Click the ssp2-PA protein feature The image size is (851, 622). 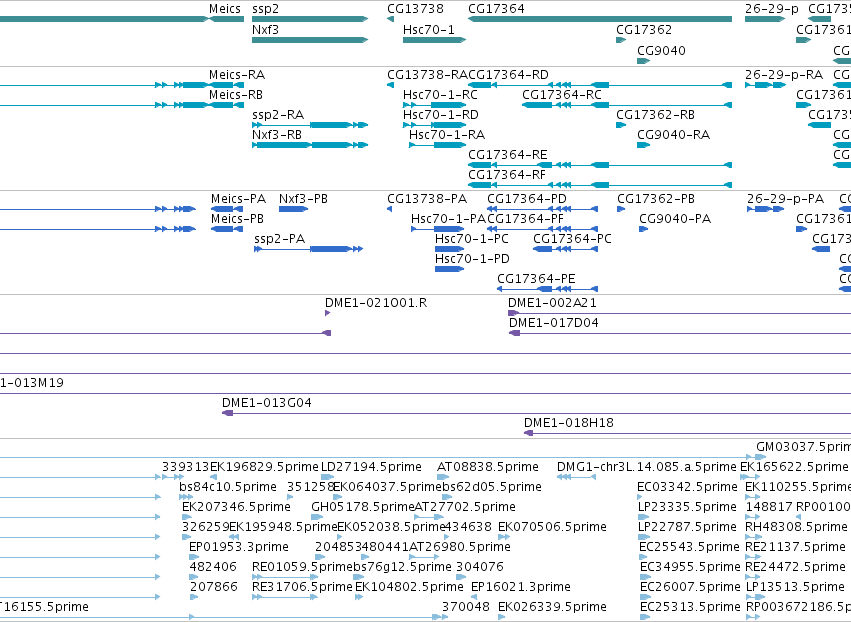pos(308,249)
